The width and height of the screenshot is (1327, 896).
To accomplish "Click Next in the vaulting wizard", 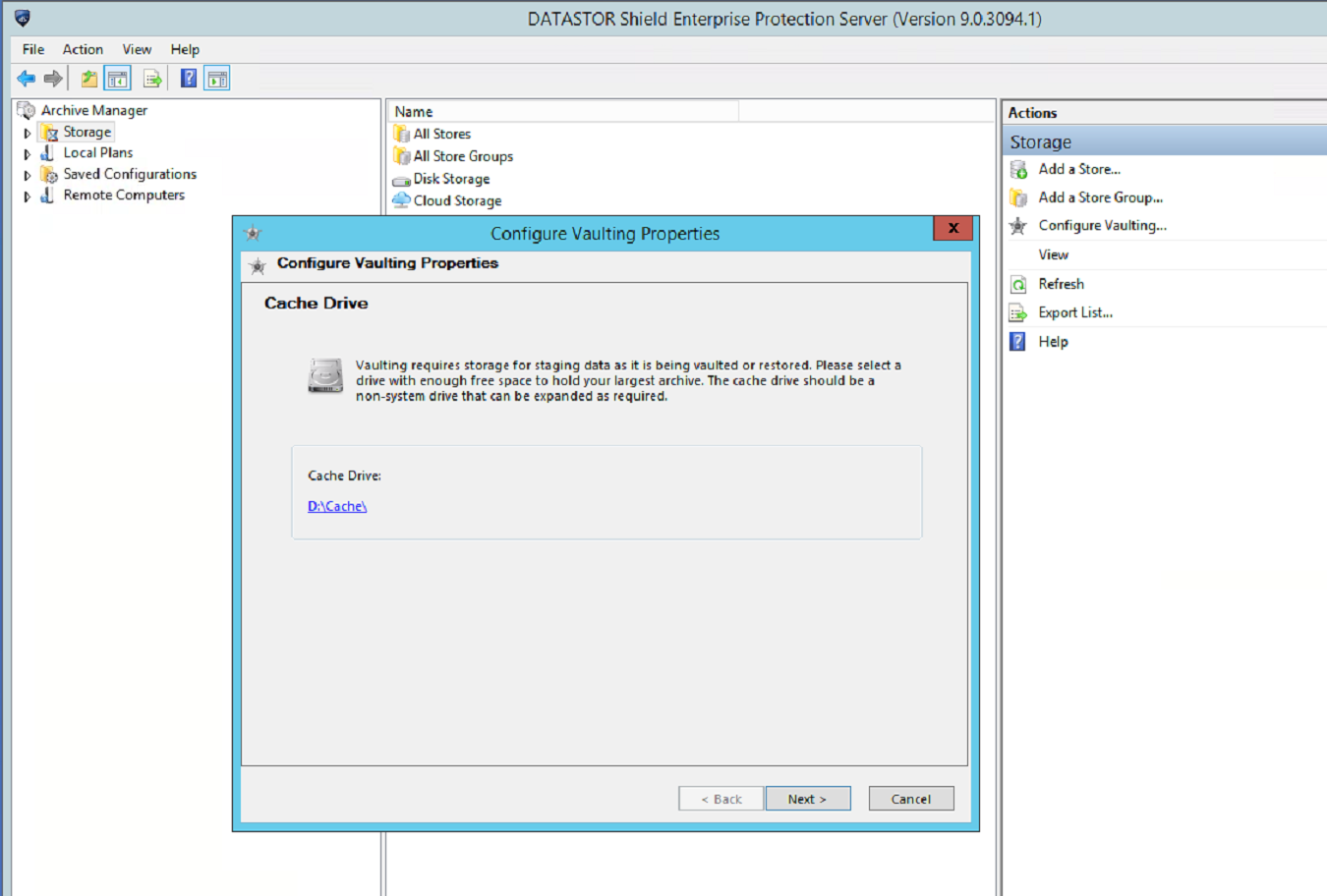I will tap(808, 799).
